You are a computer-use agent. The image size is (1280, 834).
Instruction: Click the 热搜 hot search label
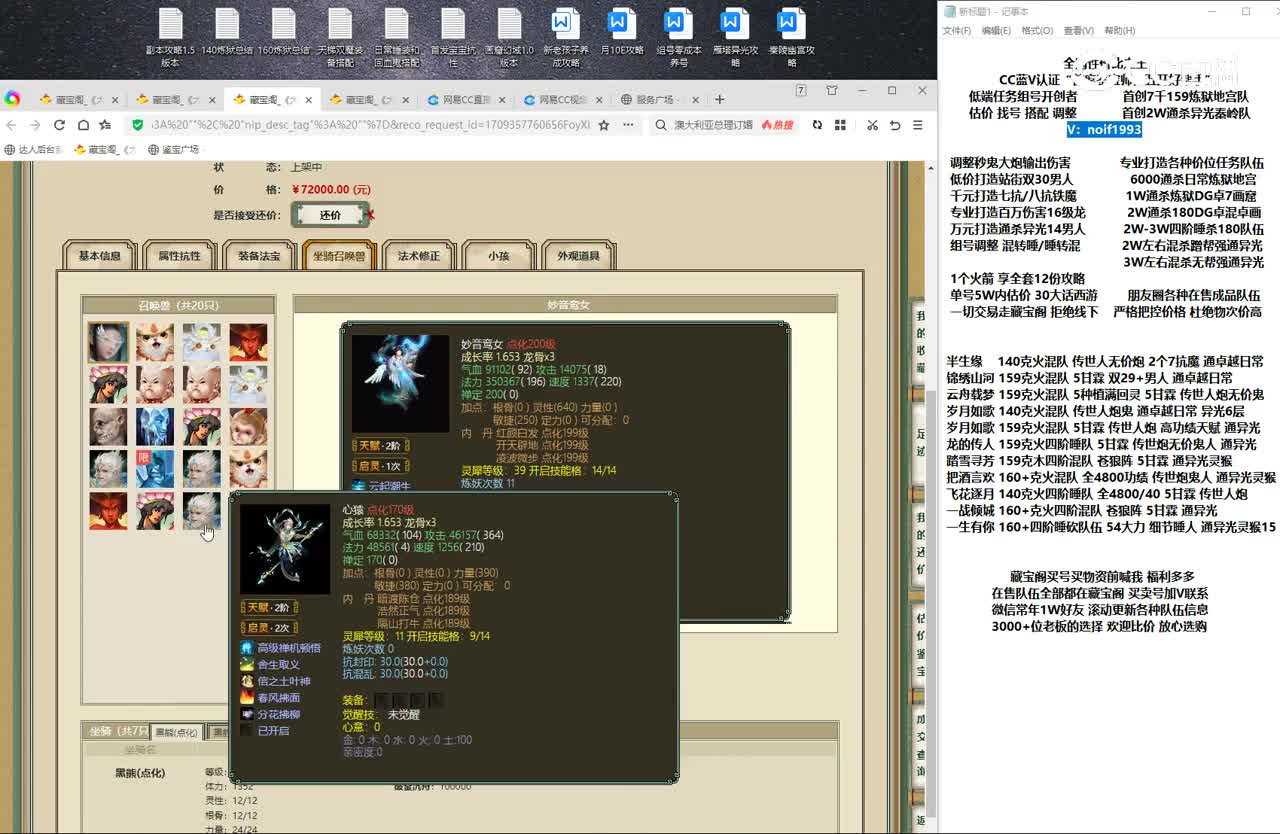[x=777, y=125]
